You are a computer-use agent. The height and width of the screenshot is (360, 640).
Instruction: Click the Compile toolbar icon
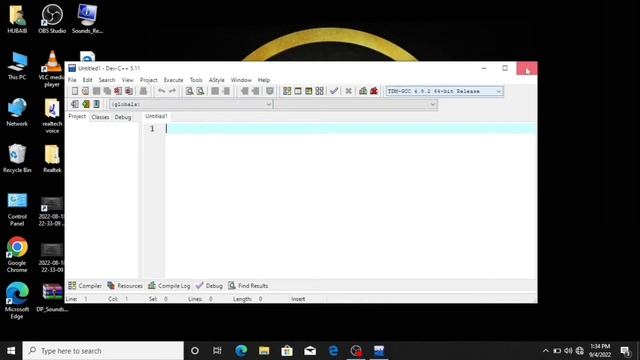287,91
